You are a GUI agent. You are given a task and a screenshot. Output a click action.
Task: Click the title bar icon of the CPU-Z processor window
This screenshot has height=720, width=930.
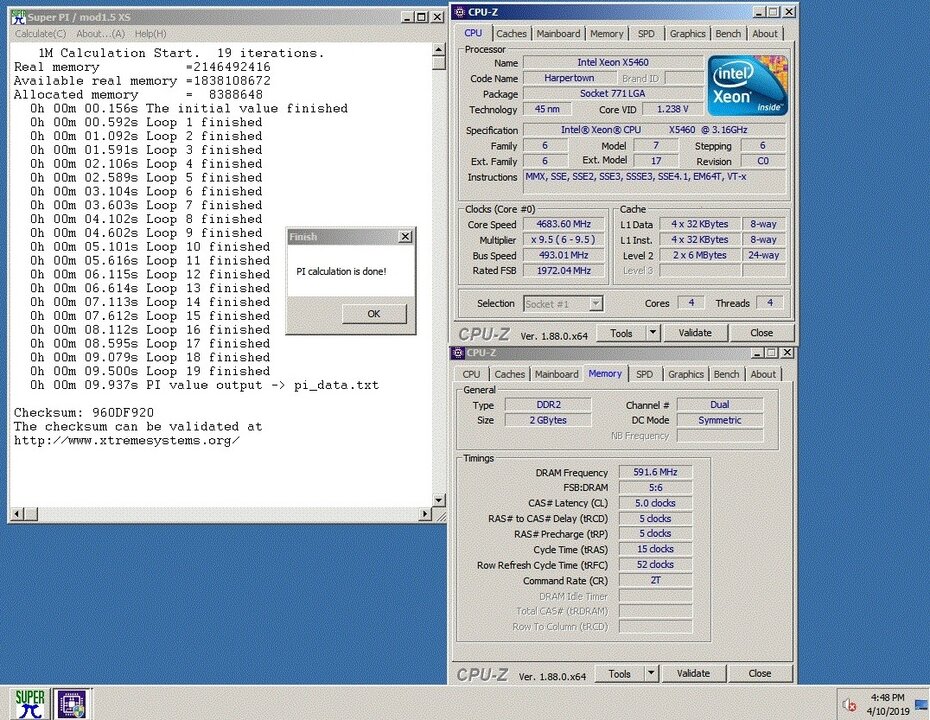[459, 12]
